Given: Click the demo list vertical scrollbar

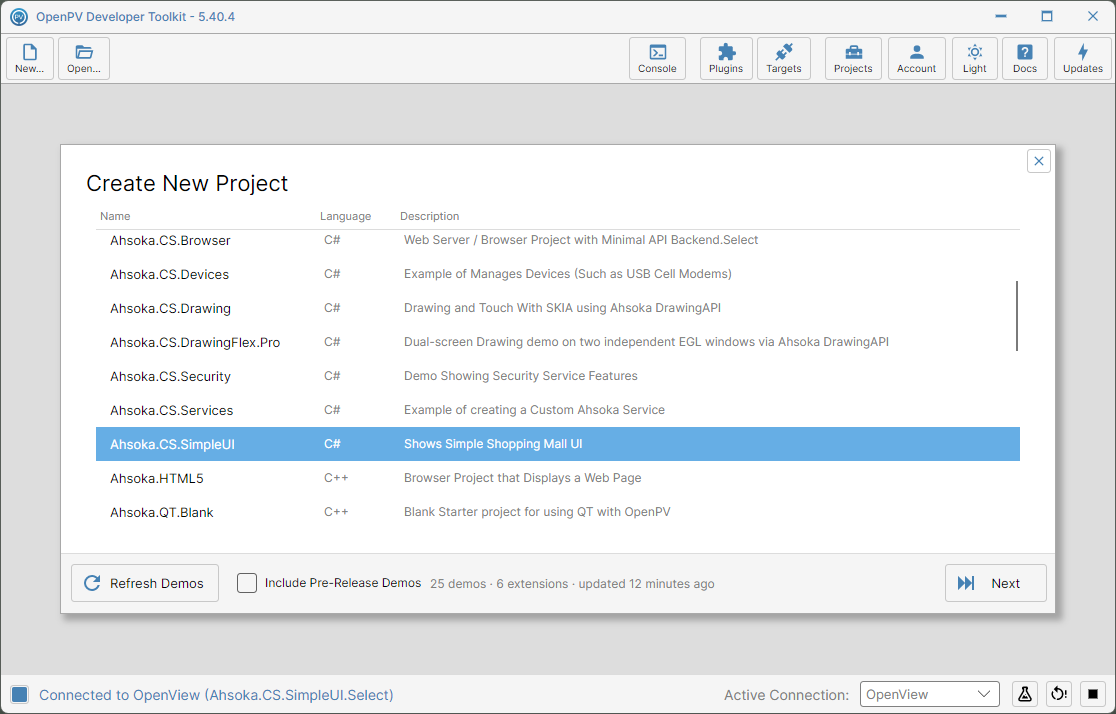Looking at the screenshot, I should (1016, 315).
